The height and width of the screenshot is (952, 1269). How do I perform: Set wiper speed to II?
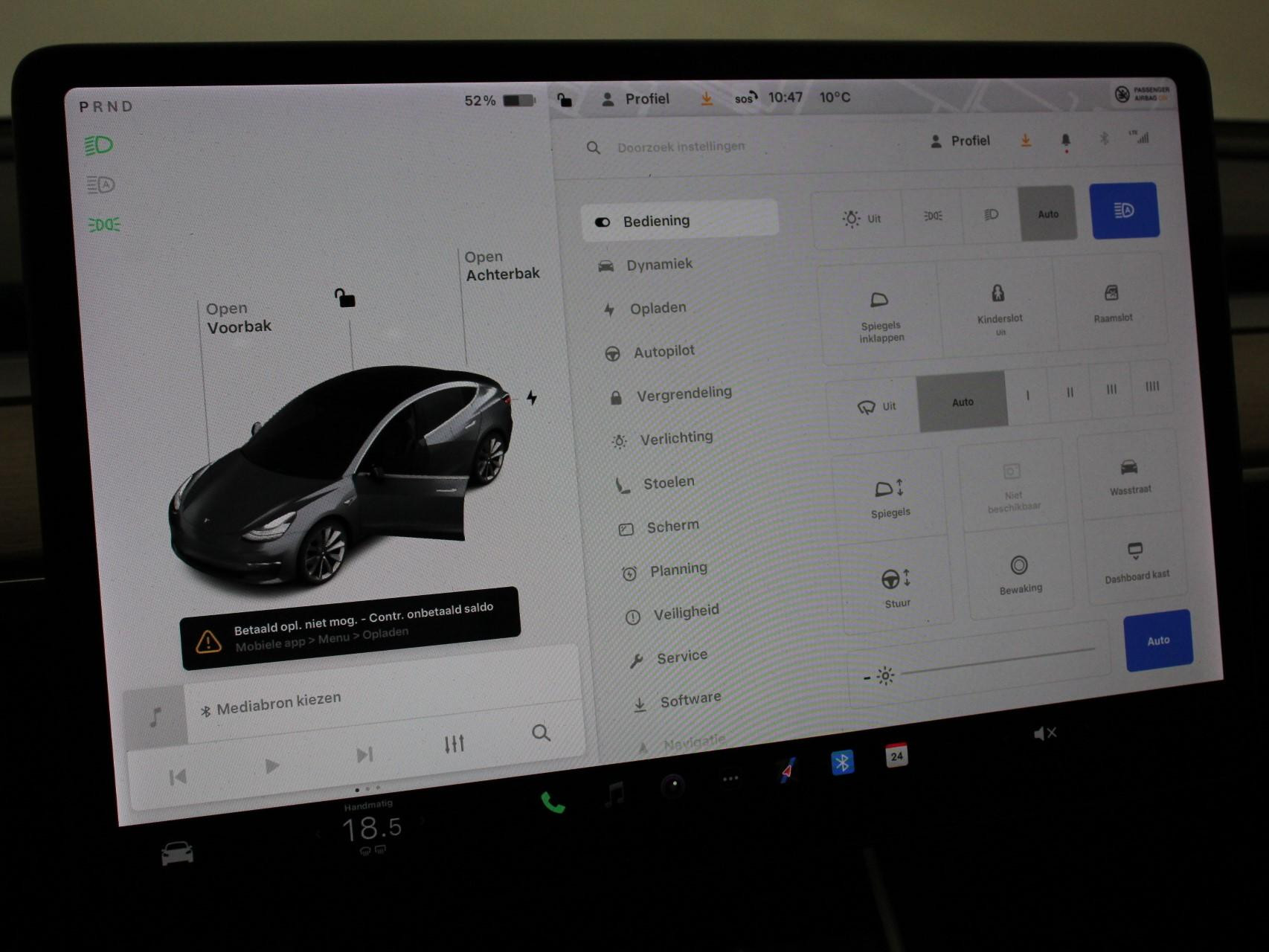click(1070, 392)
